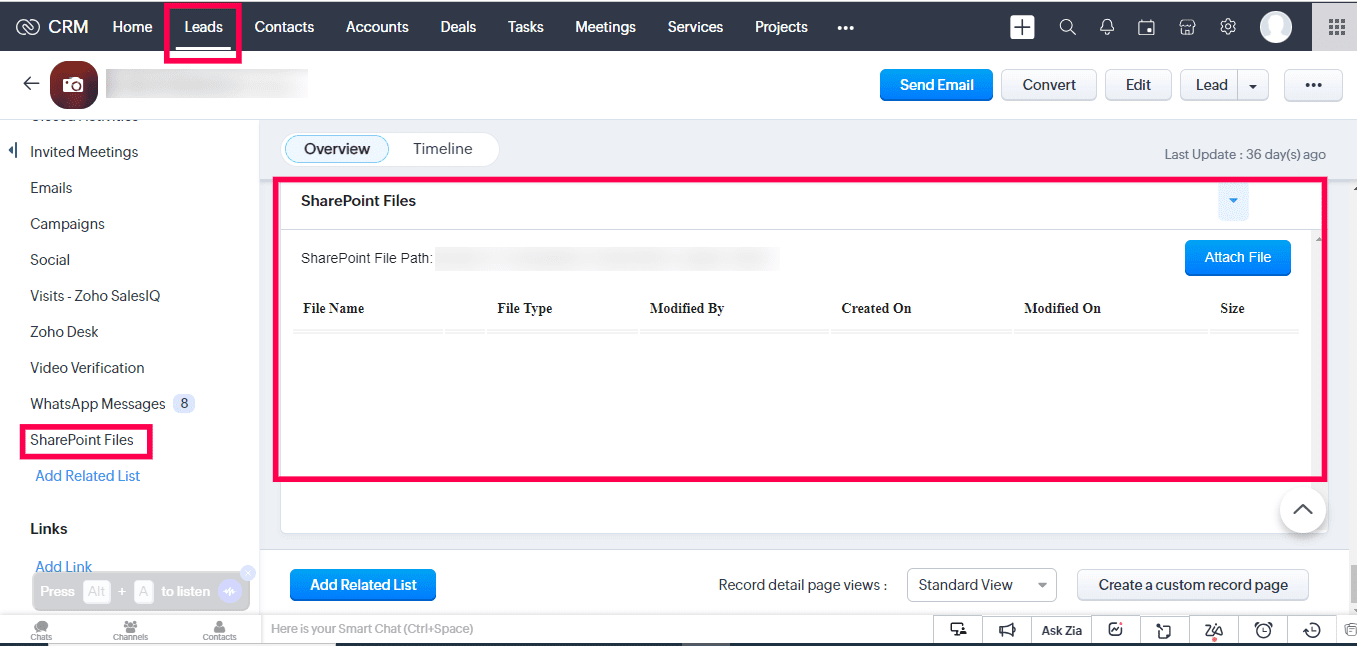
Task: Open Chats in the bottom bar
Action: pyautogui.click(x=41, y=630)
